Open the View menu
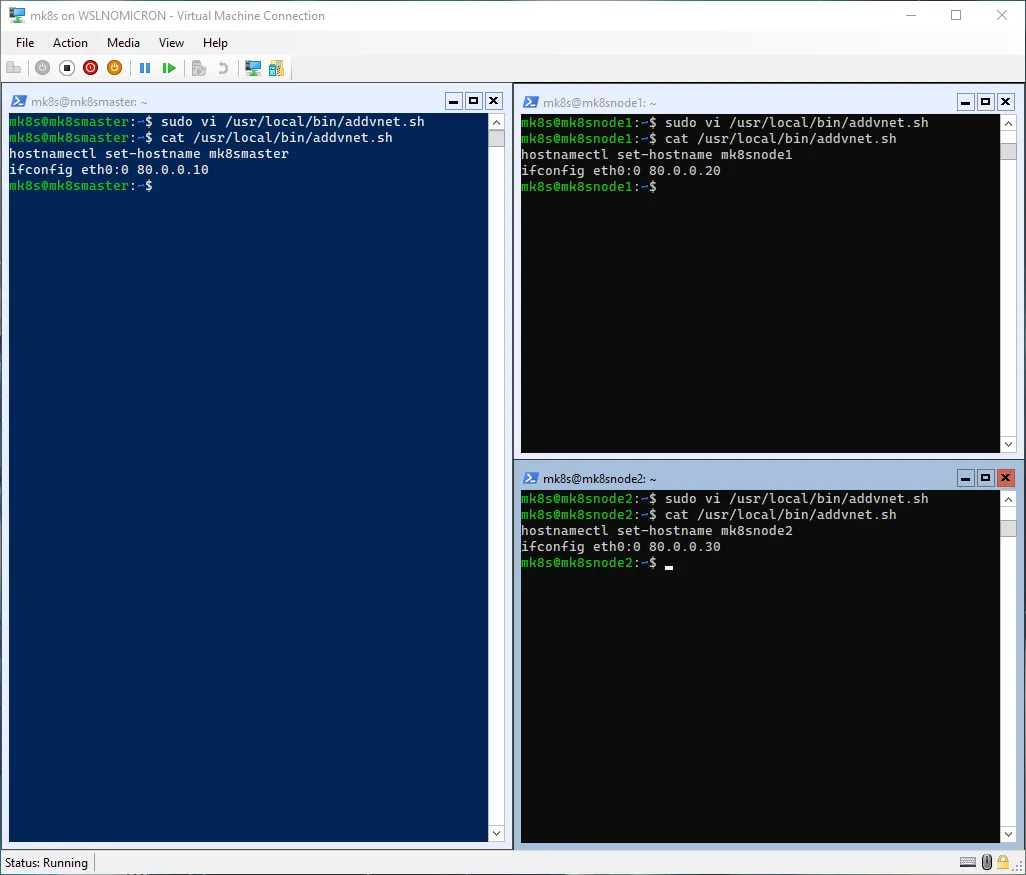 point(171,43)
